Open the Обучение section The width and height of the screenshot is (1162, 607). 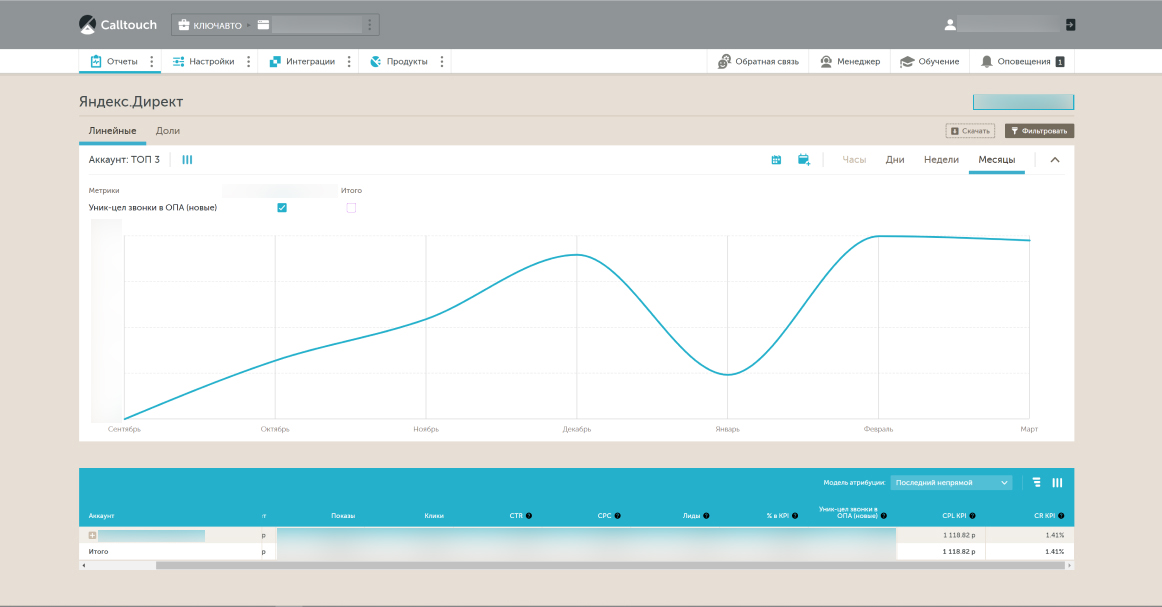[x=929, y=62]
